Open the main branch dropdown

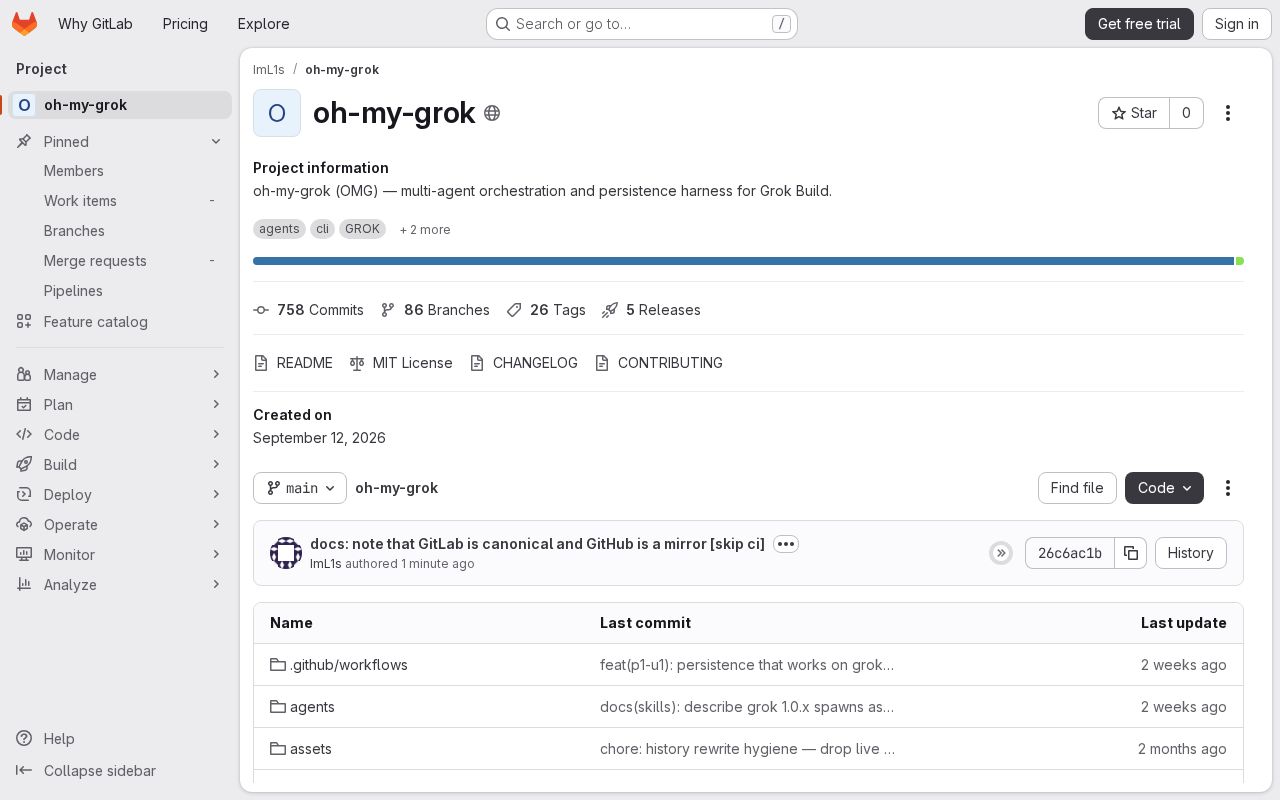click(300, 488)
